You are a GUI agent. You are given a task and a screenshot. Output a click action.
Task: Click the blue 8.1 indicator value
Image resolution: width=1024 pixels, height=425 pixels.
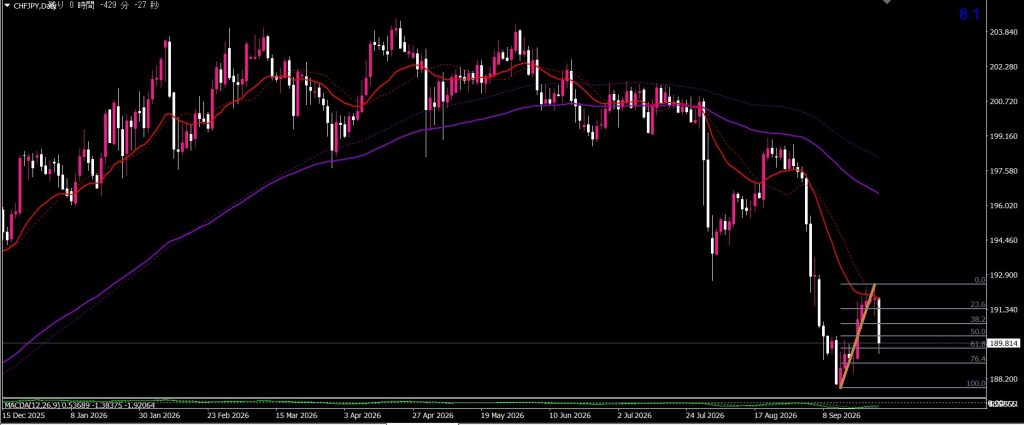click(969, 14)
